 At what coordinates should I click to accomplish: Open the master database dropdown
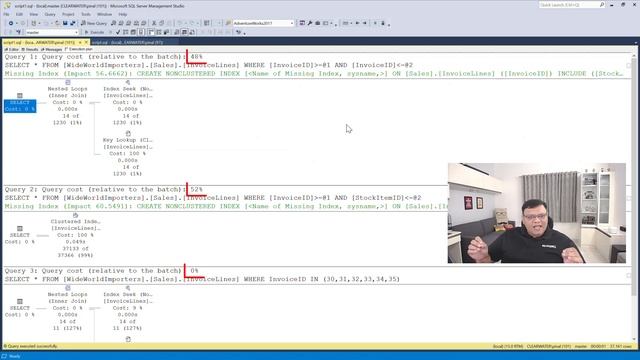point(76,32)
